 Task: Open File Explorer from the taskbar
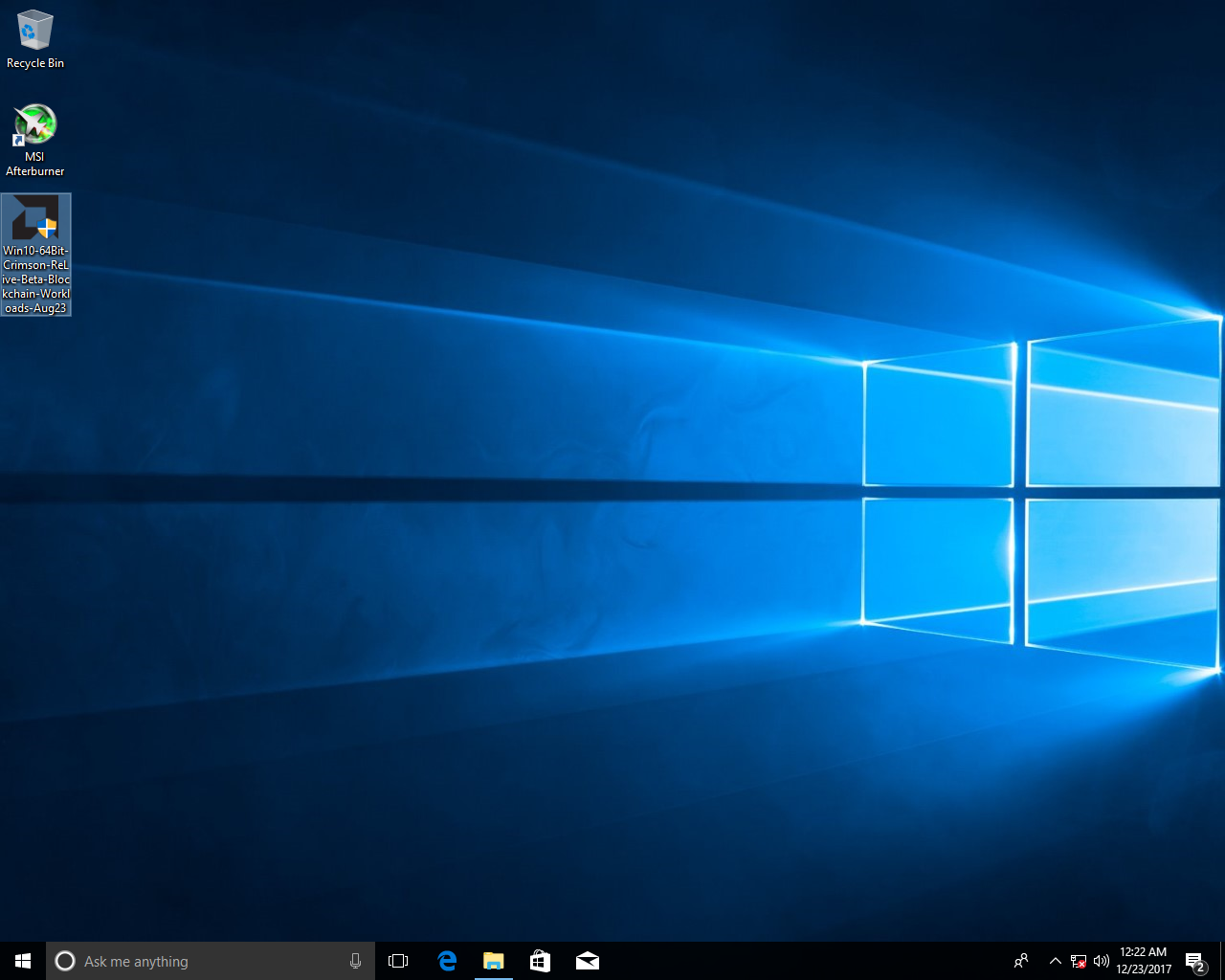(493, 961)
